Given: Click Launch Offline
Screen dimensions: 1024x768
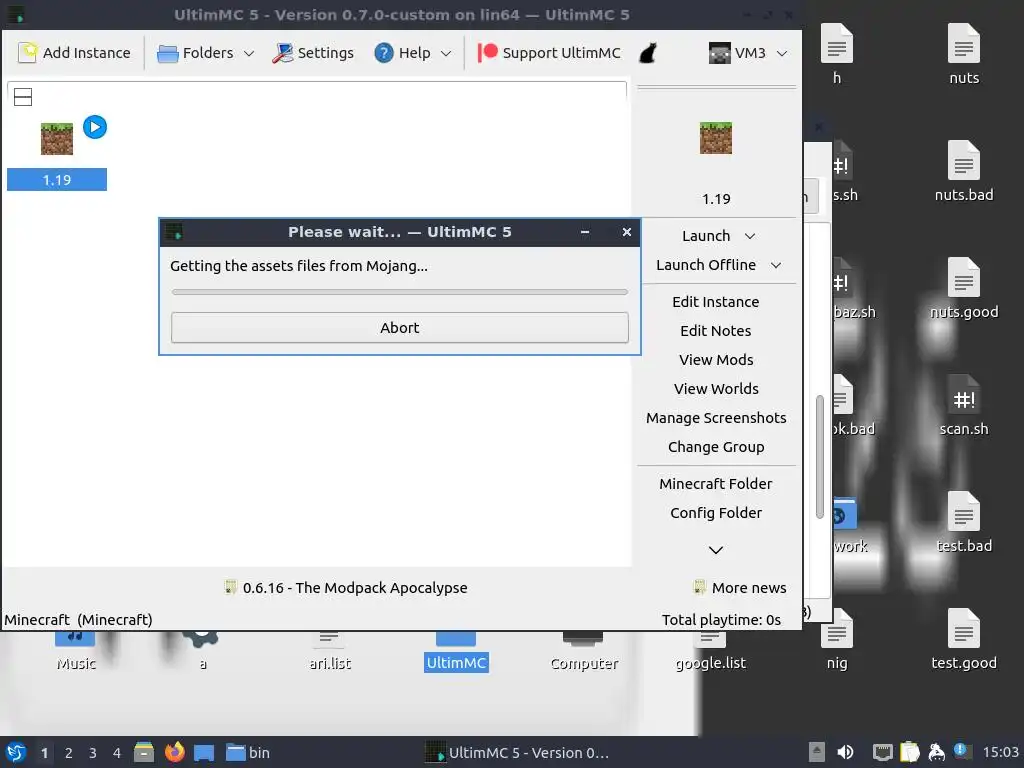Looking at the screenshot, I should (x=706, y=265).
